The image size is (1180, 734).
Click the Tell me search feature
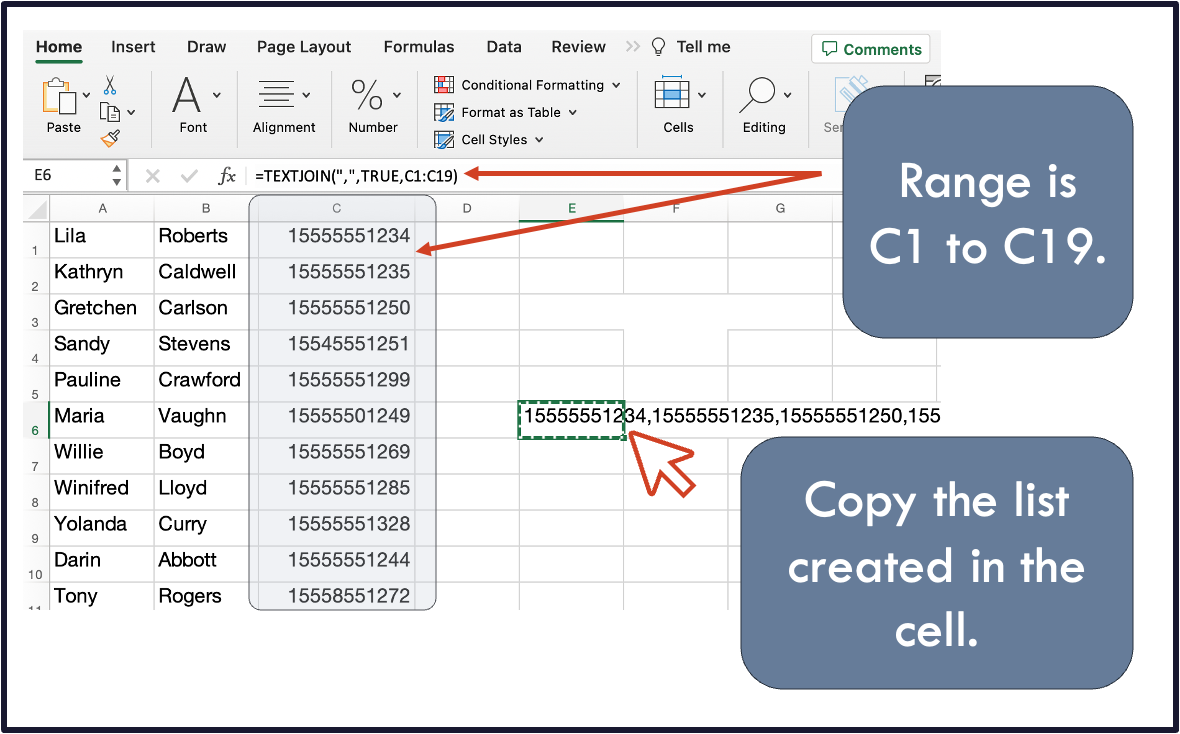click(702, 46)
